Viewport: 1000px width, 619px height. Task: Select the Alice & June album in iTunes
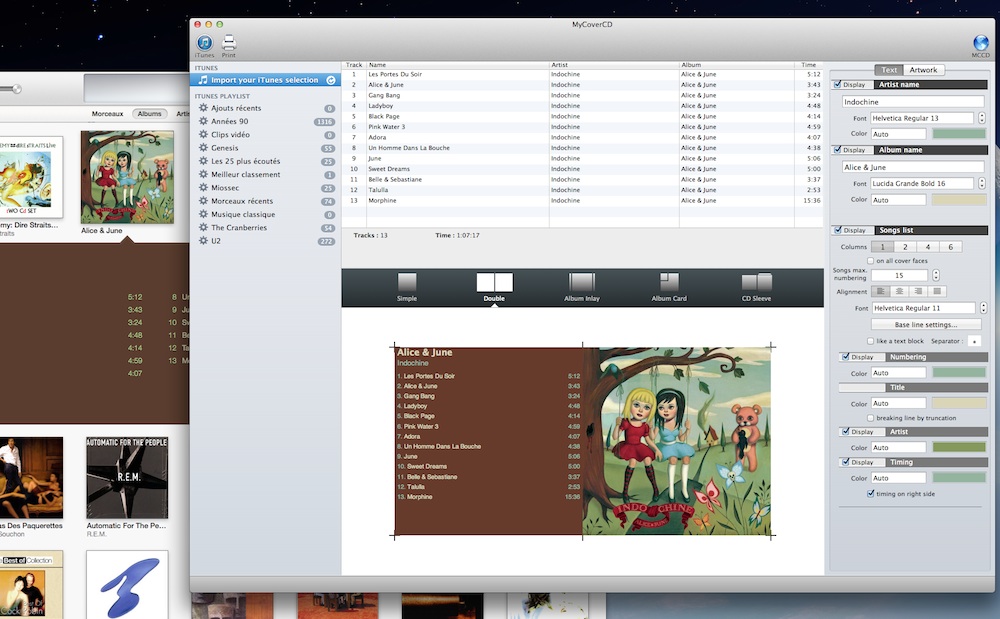(x=127, y=177)
